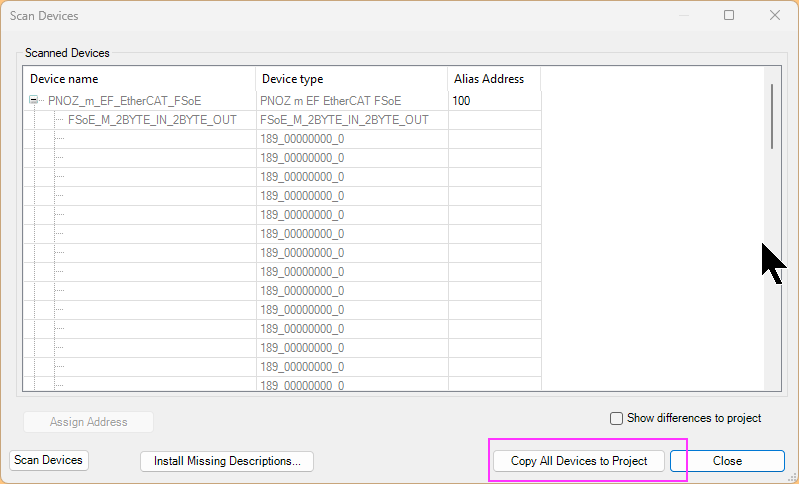Click Scan Devices button

click(x=49, y=460)
